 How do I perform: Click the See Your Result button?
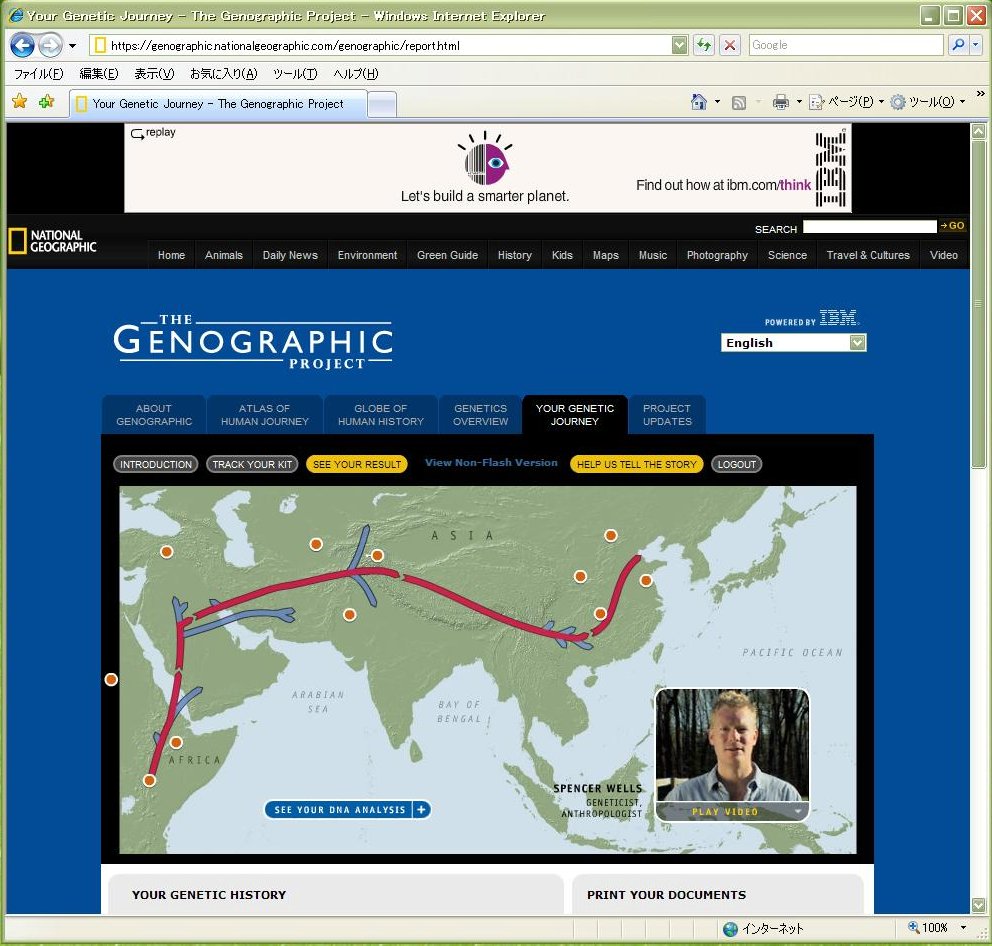pyautogui.click(x=357, y=464)
